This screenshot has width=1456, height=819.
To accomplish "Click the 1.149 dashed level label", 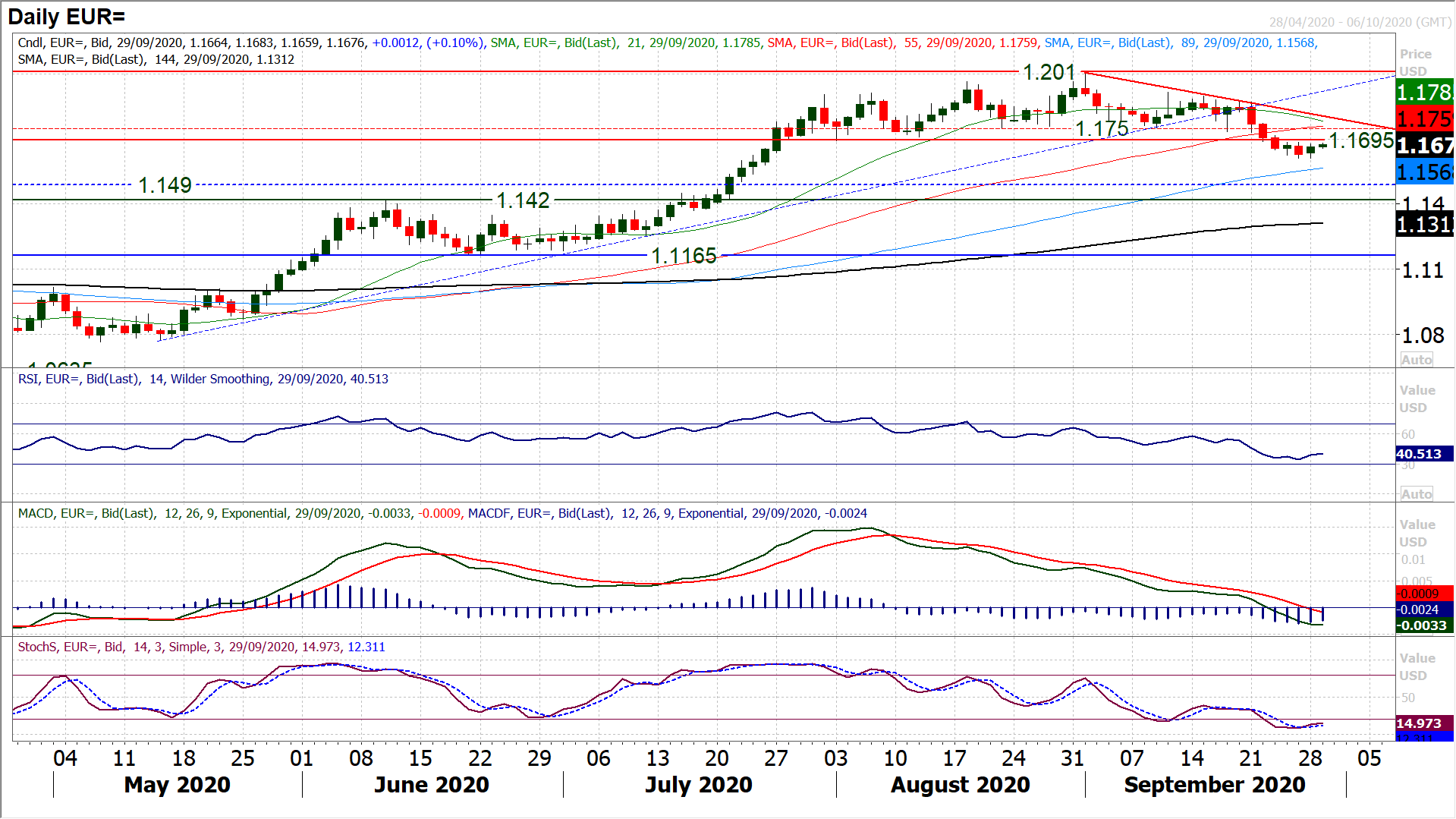I will pyautogui.click(x=165, y=185).
